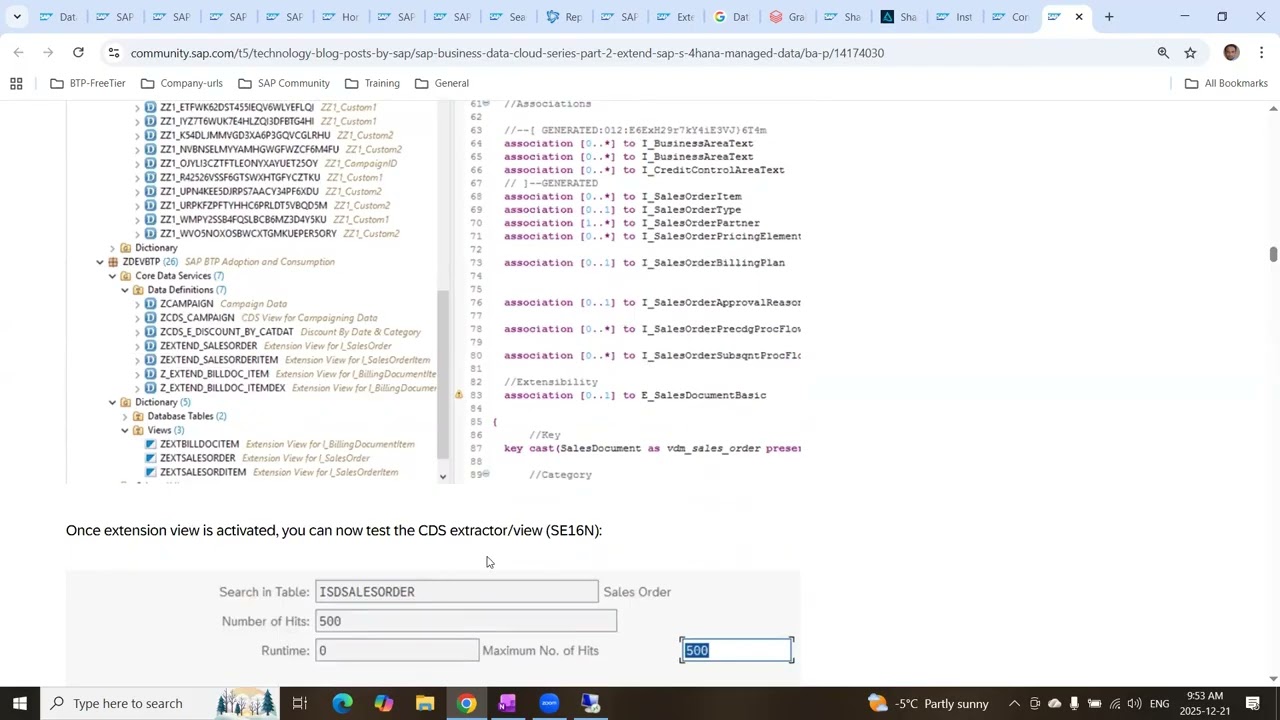Click the tree panel scrollbar thumb
The image size is (1280, 720).
pos(444,374)
